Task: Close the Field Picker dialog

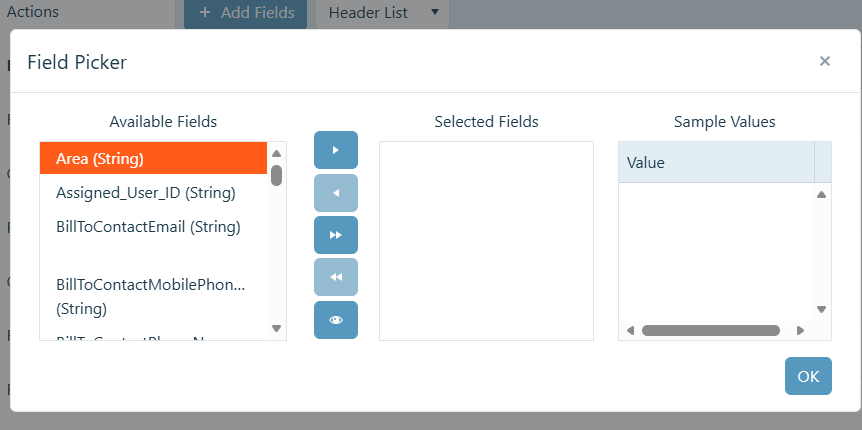Action: click(825, 61)
